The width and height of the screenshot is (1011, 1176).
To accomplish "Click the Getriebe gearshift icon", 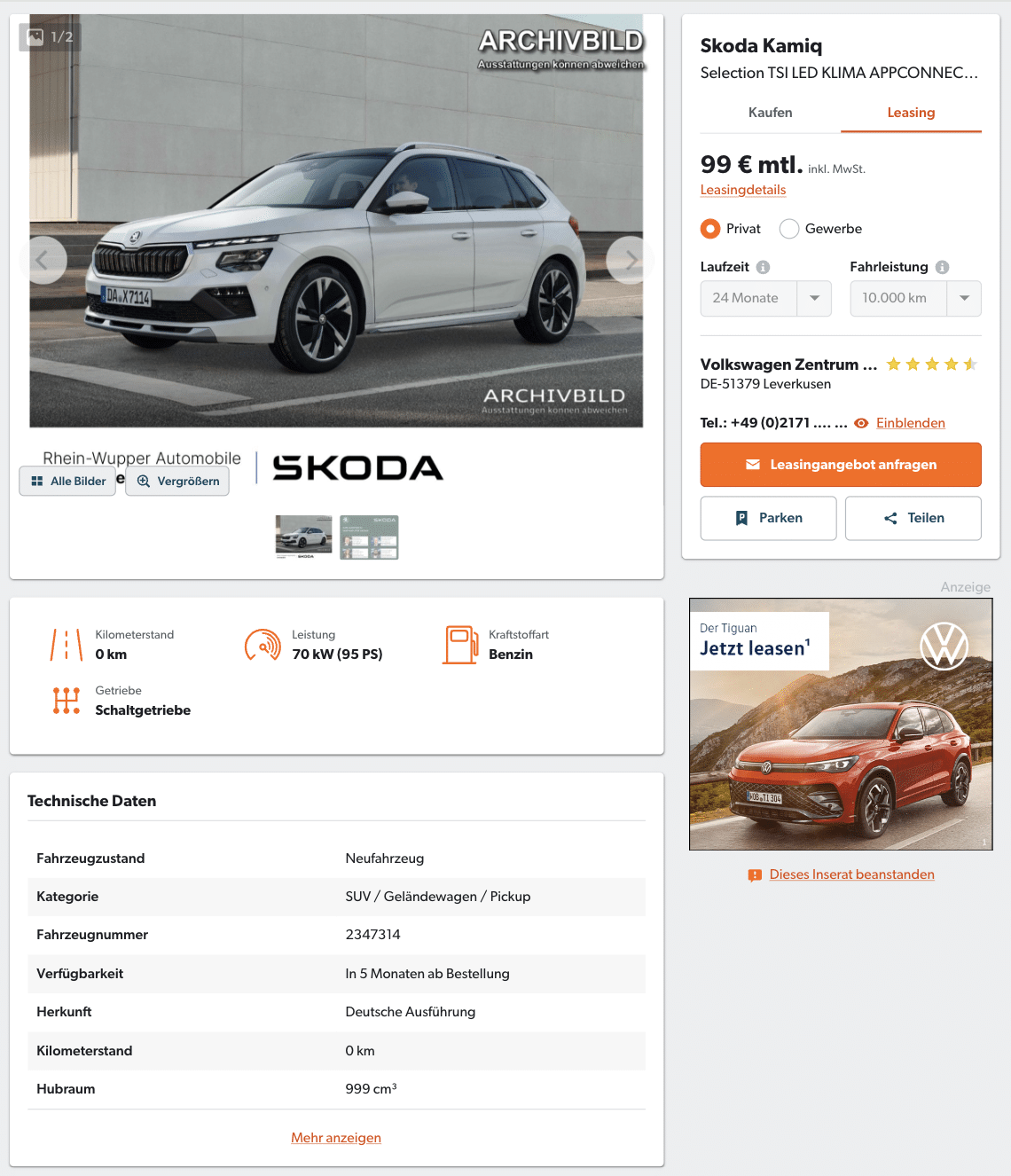I will tap(67, 701).
